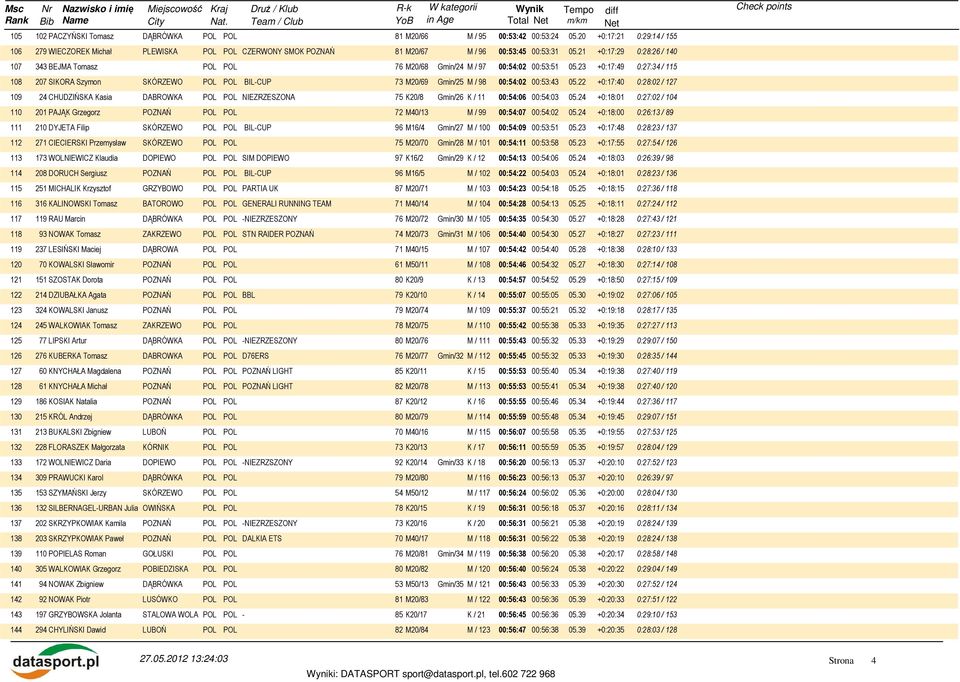Select the name FLORASZEK Małgorzata
The width and height of the screenshot is (960, 682).
[x=86, y=448]
